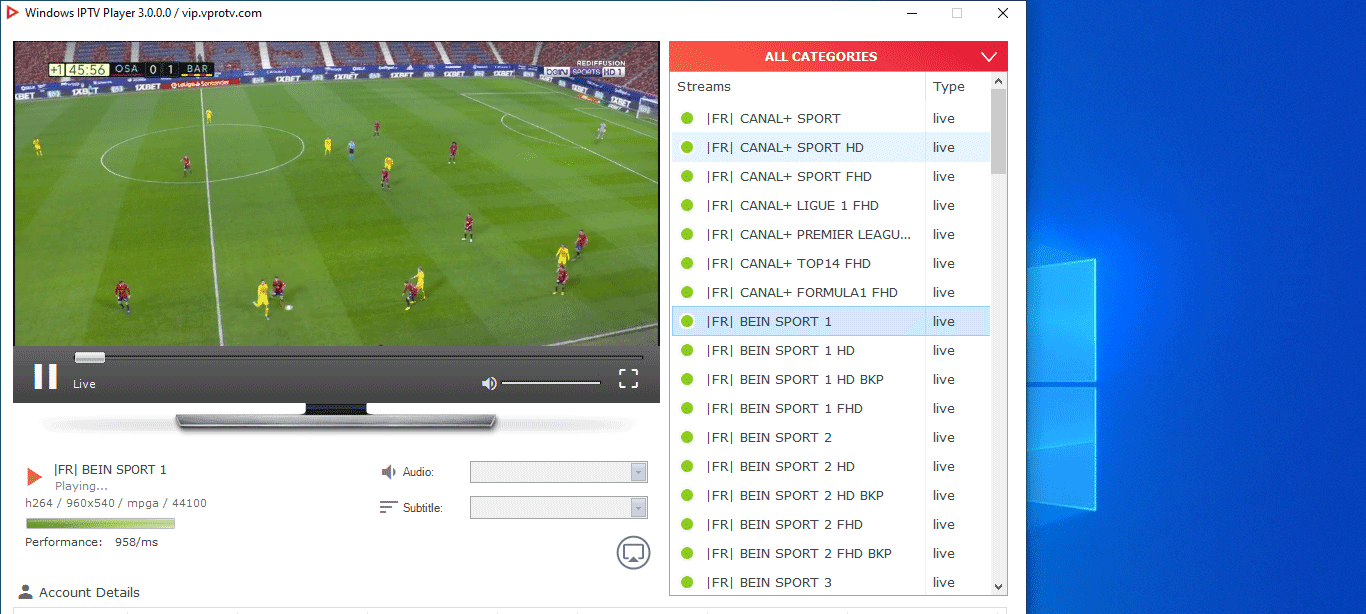The width and height of the screenshot is (1366, 614).
Task: Click now-playing title |FR| BEIN SPORT 1
Action: coord(110,469)
